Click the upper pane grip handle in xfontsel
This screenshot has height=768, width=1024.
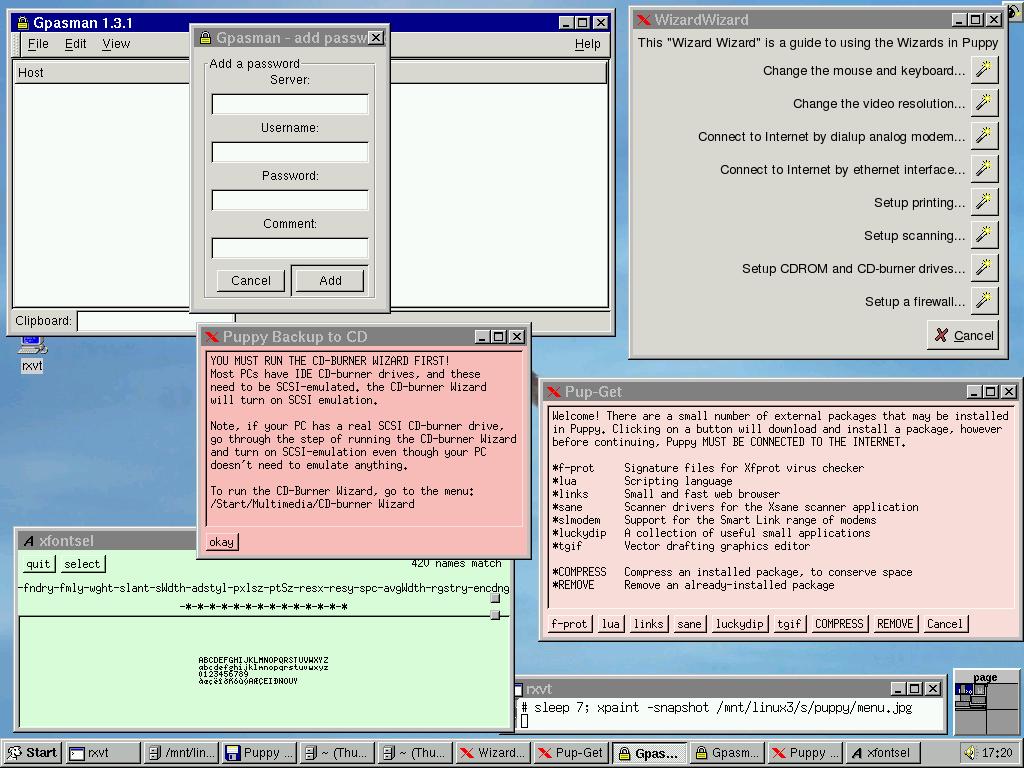[x=495, y=598]
